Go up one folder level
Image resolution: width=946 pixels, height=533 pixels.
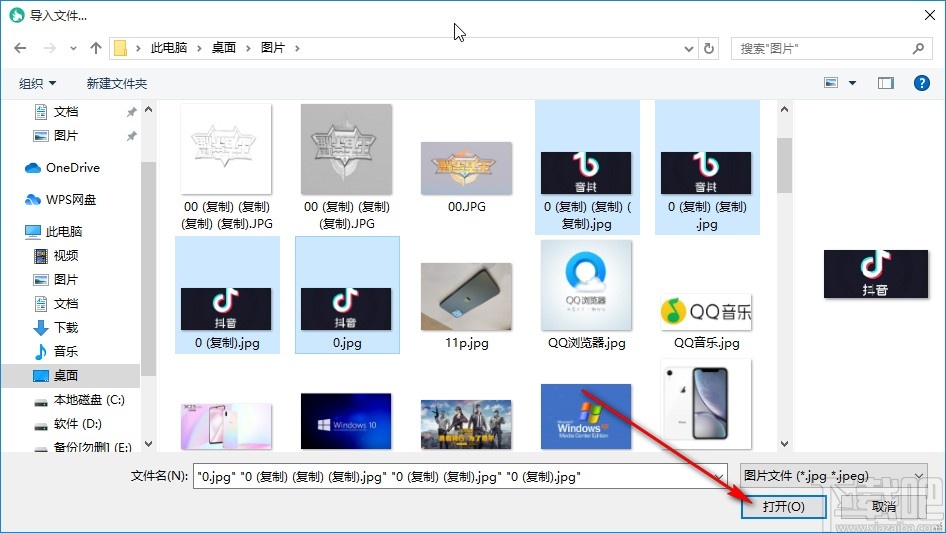coord(95,48)
